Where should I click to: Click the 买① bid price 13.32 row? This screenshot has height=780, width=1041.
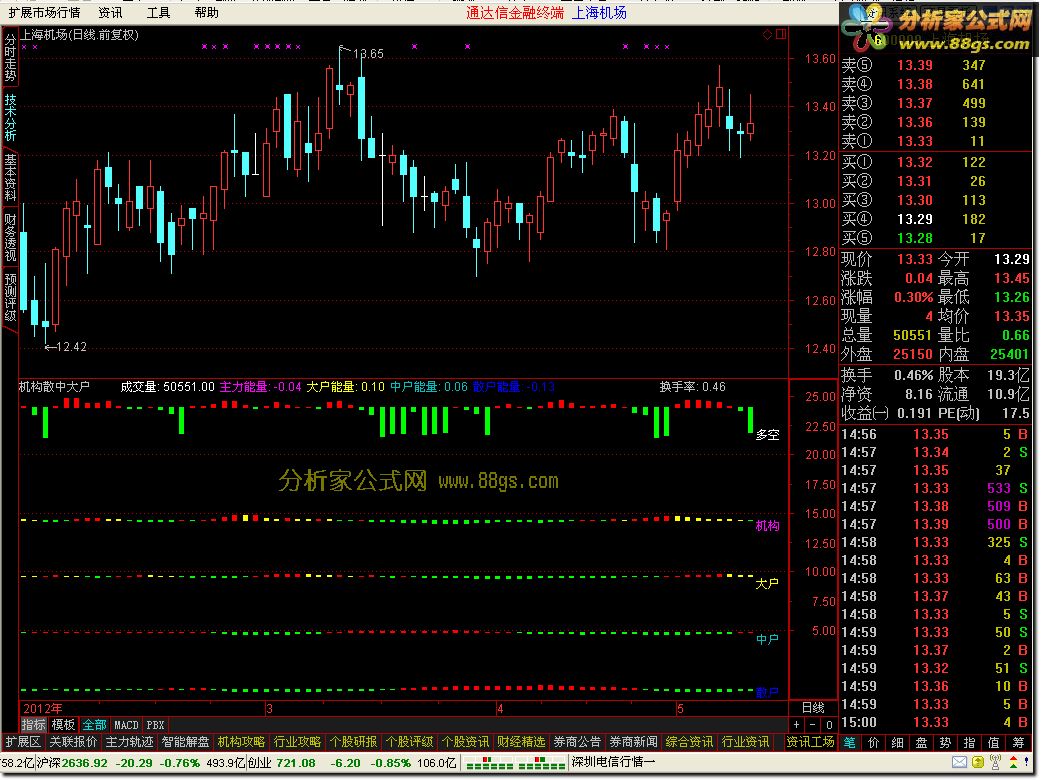(935, 162)
